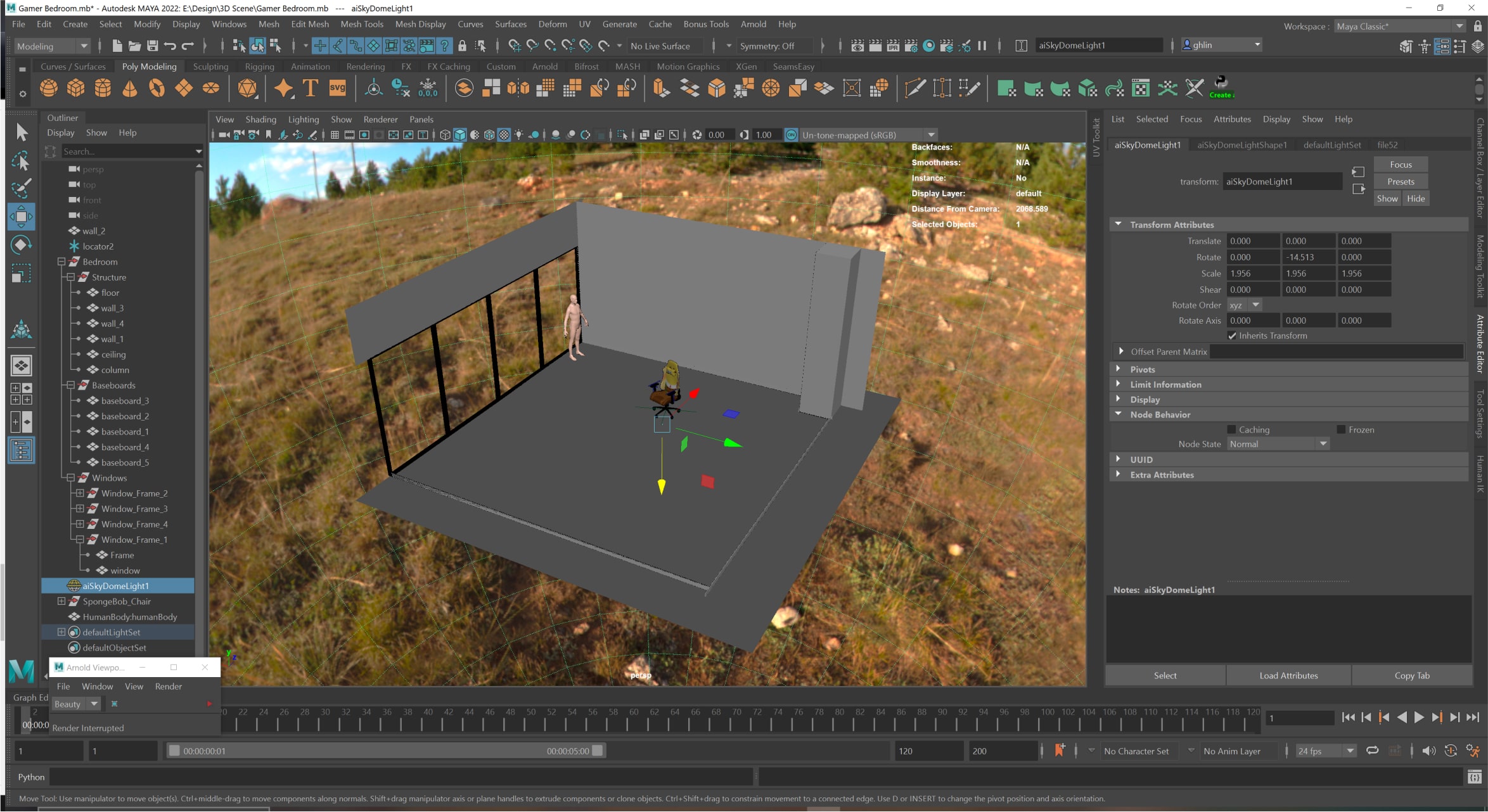1488x812 pixels.
Task: Select the Lasso selection tool
Action: (21, 161)
